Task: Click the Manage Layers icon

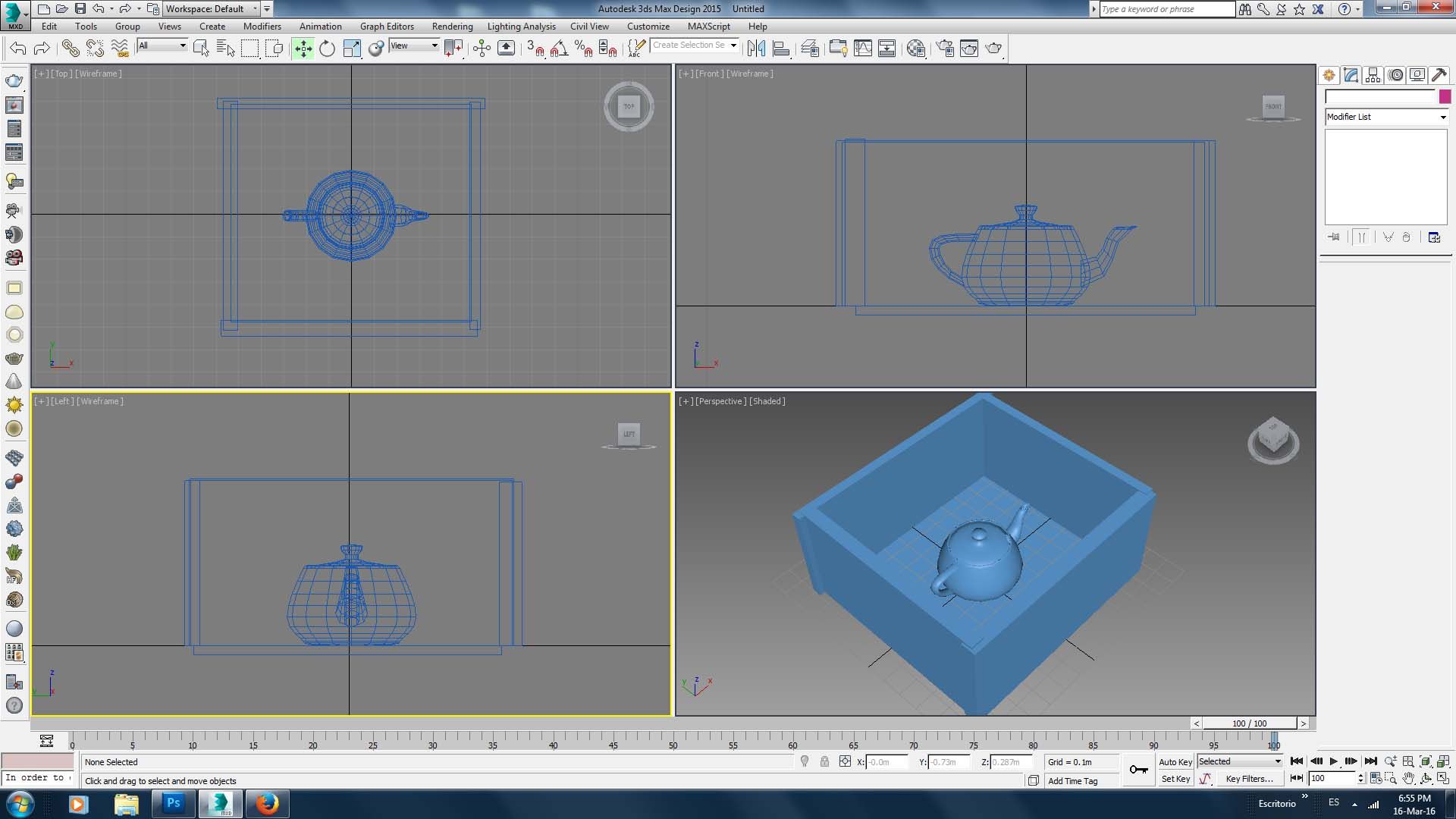Action: coord(810,49)
